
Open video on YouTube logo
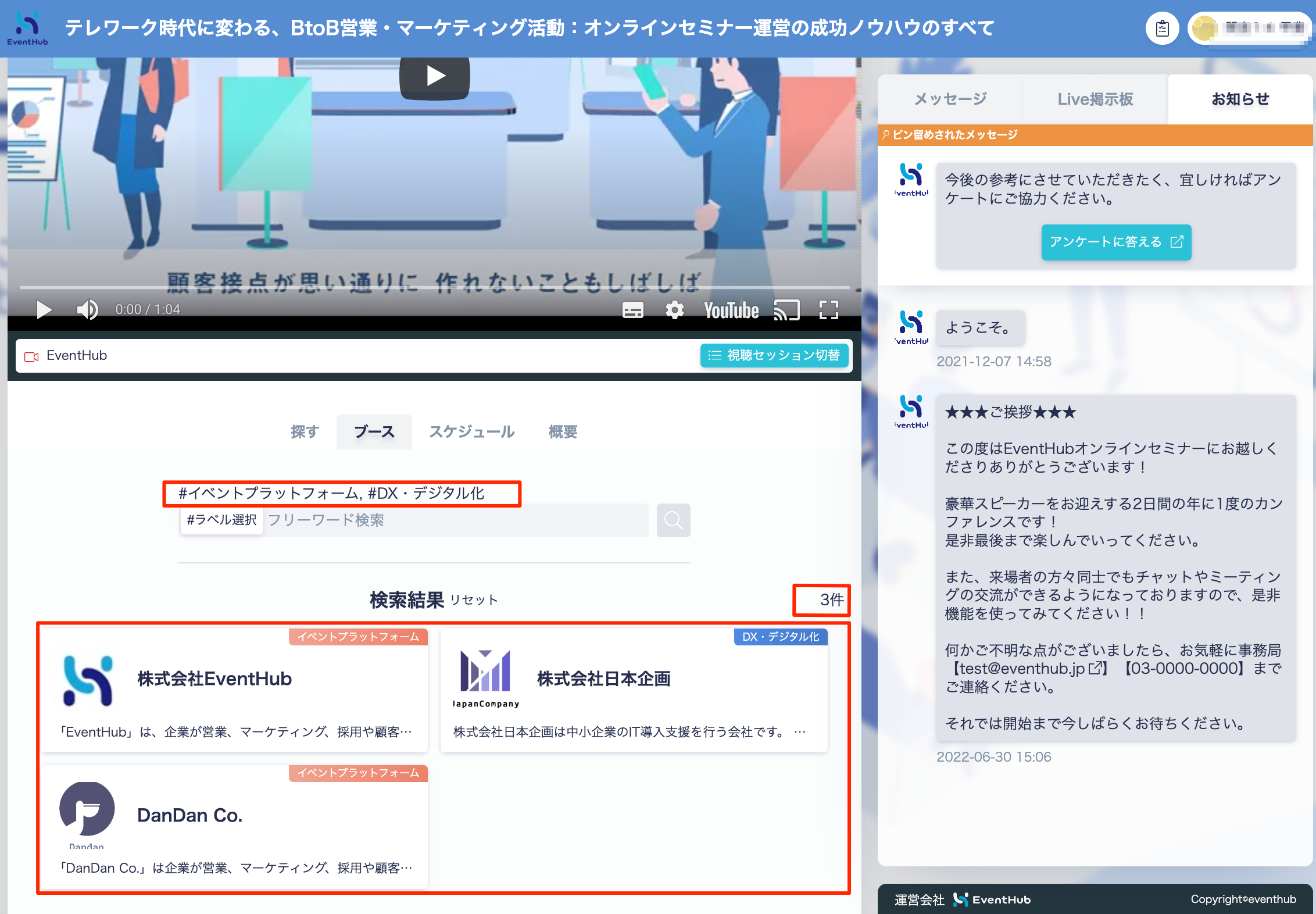(x=731, y=310)
